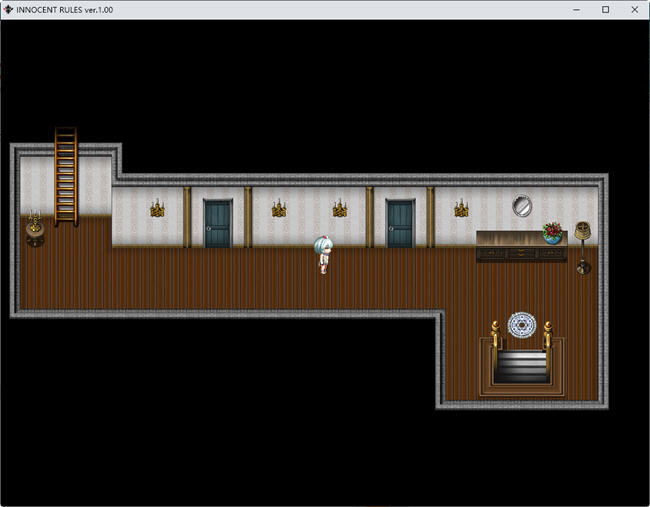This screenshot has width=650, height=507.
Task: Click the oval wall mirror
Action: [522, 205]
